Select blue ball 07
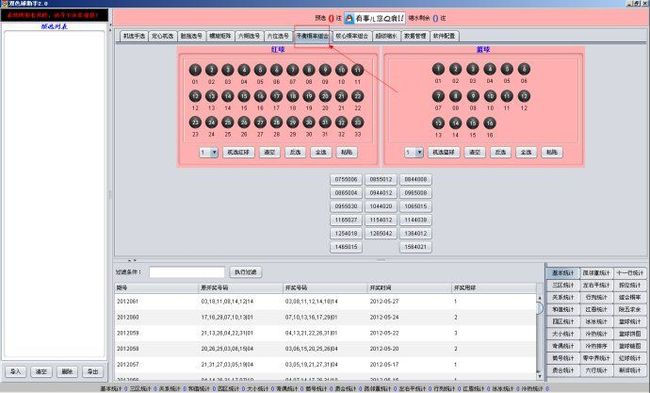 [x=438, y=96]
